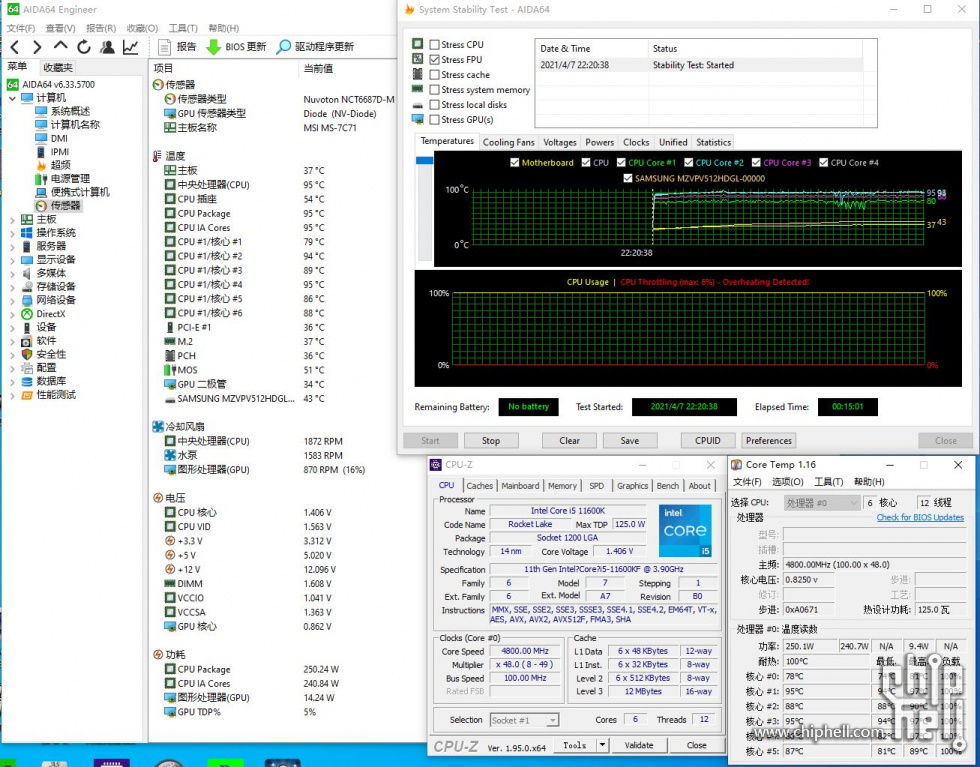The width and height of the screenshot is (980, 767).
Task: Open the graph chart icon in toolbar
Action: (x=131, y=47)
